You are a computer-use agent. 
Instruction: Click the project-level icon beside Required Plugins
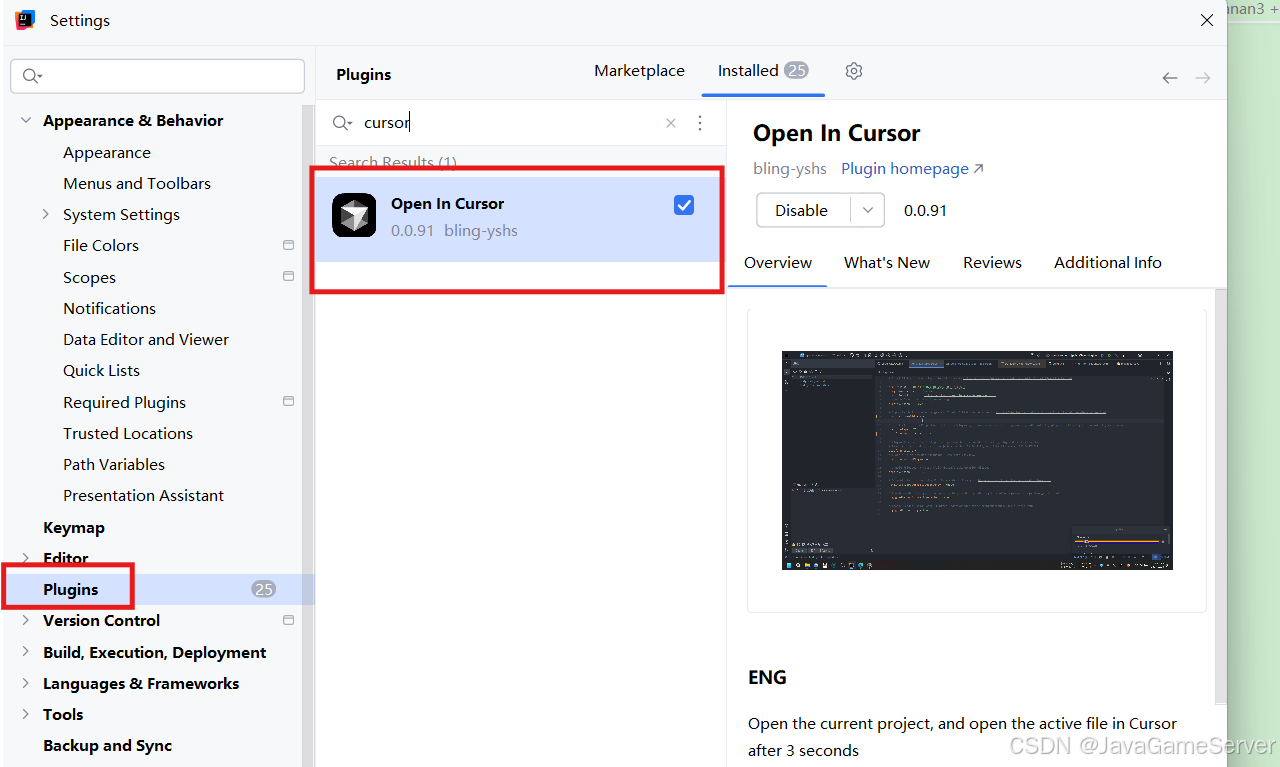point(289,401)
